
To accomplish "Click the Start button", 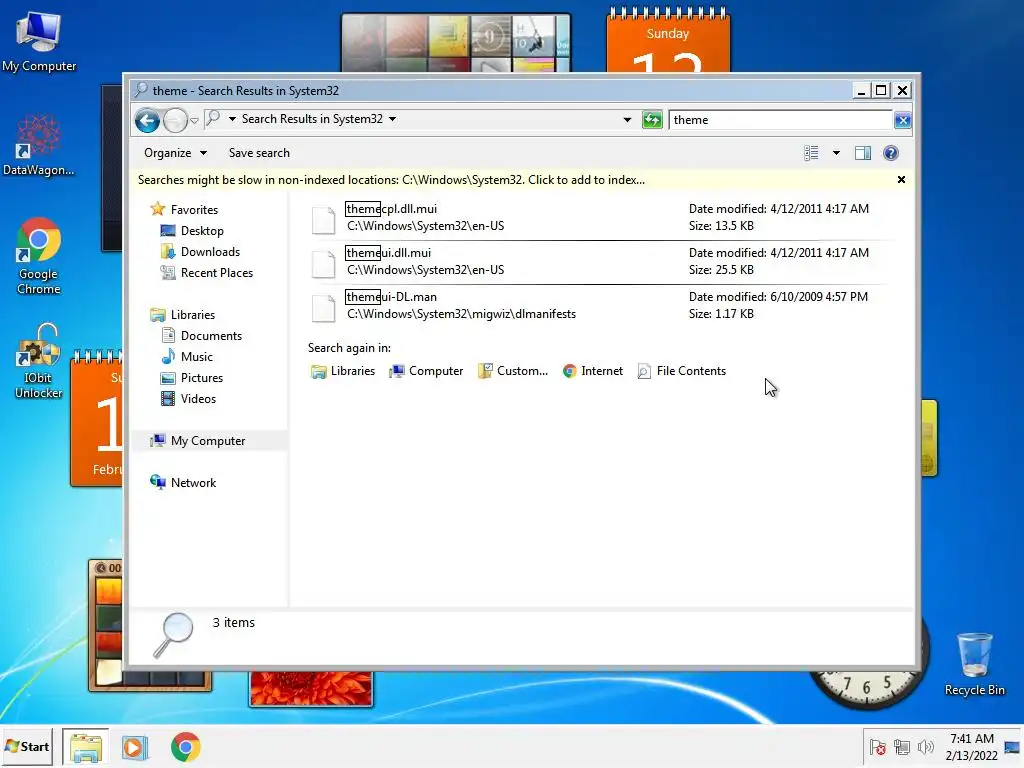I will coord(27,746).
